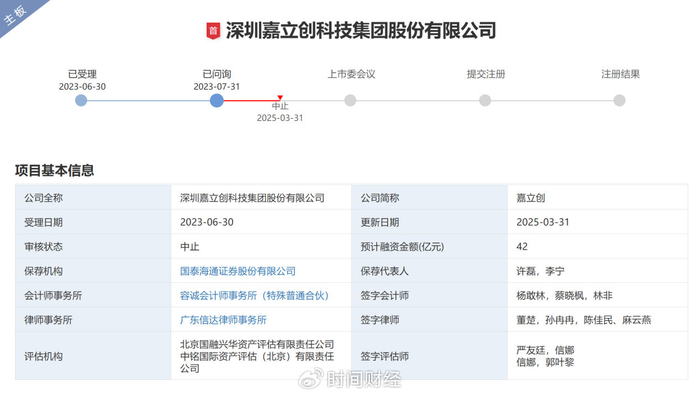
Task: Click the 保荐代表人 label cell
Action: (429, 271)
